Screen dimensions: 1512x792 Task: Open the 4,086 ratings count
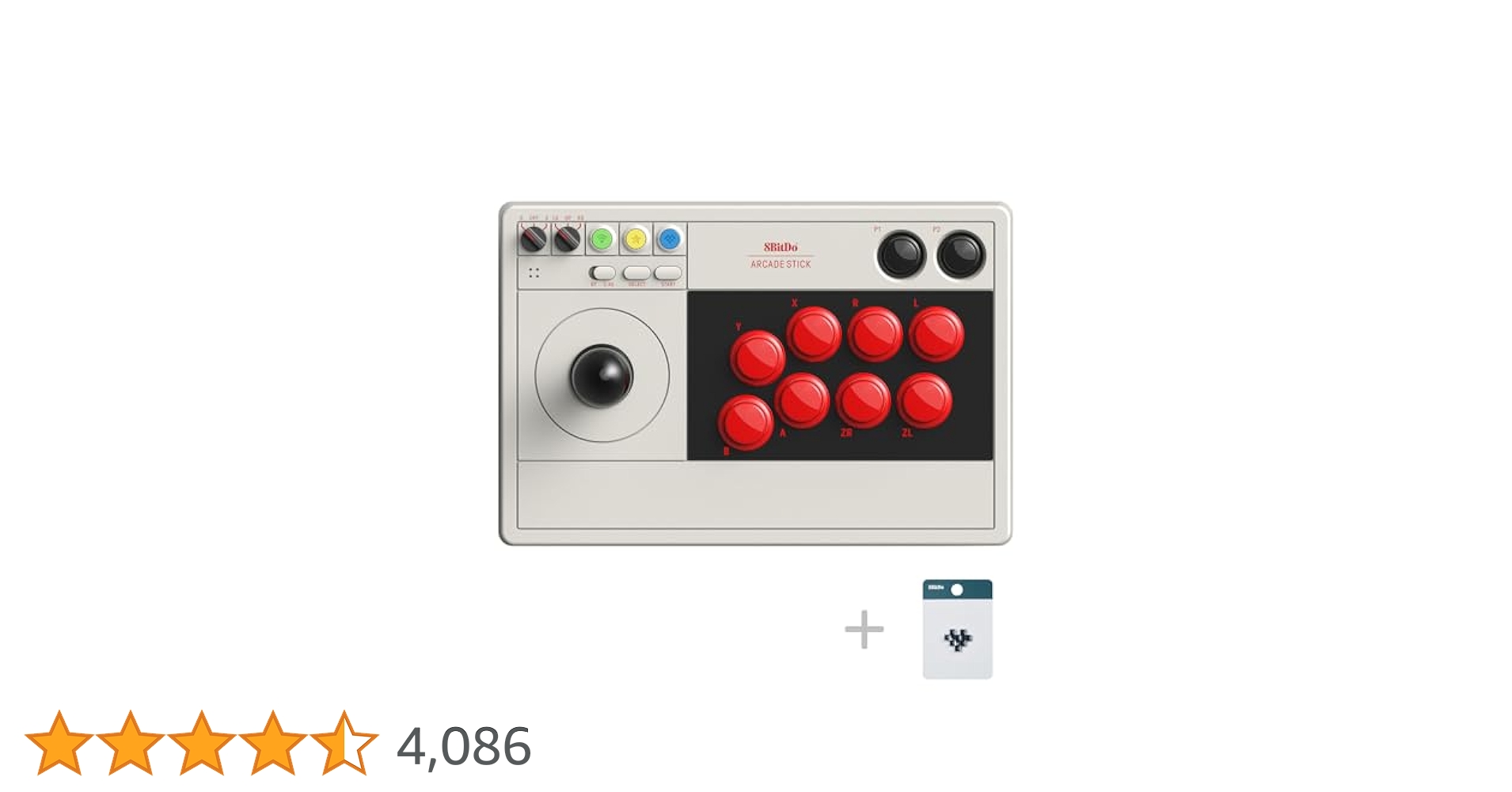(464, 746)
